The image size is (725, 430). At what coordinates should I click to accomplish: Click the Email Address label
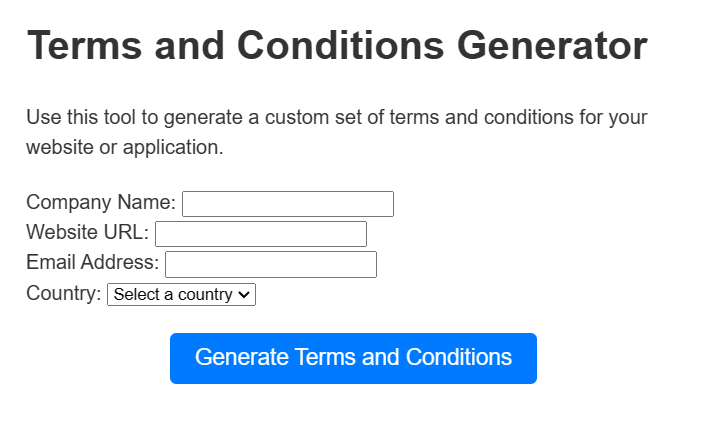(92, 263)
